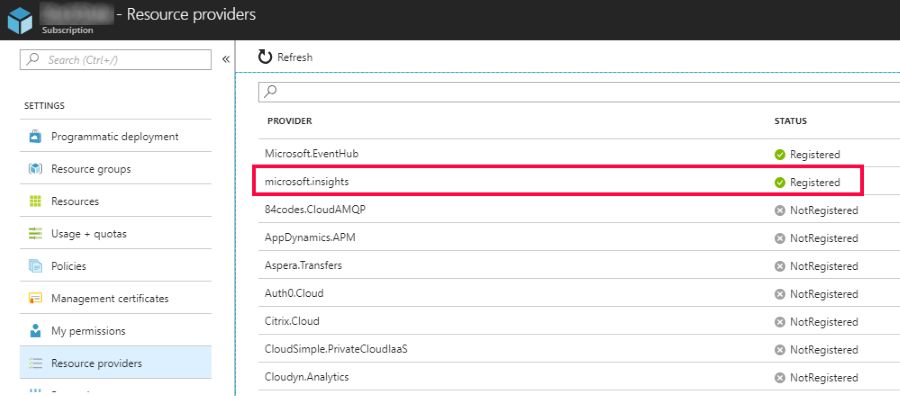Select the CloudSimple.PrivateCloudIaaS provider row
900x396 pixels.
pos(579,350)
